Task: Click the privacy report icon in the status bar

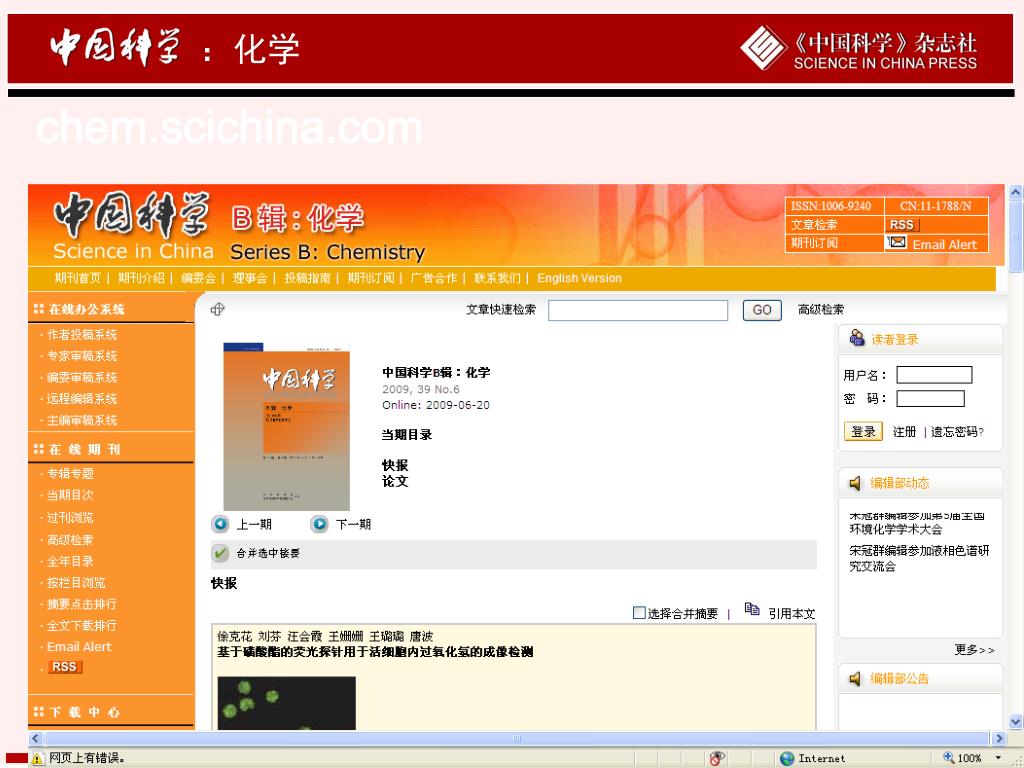Action: 717,758
